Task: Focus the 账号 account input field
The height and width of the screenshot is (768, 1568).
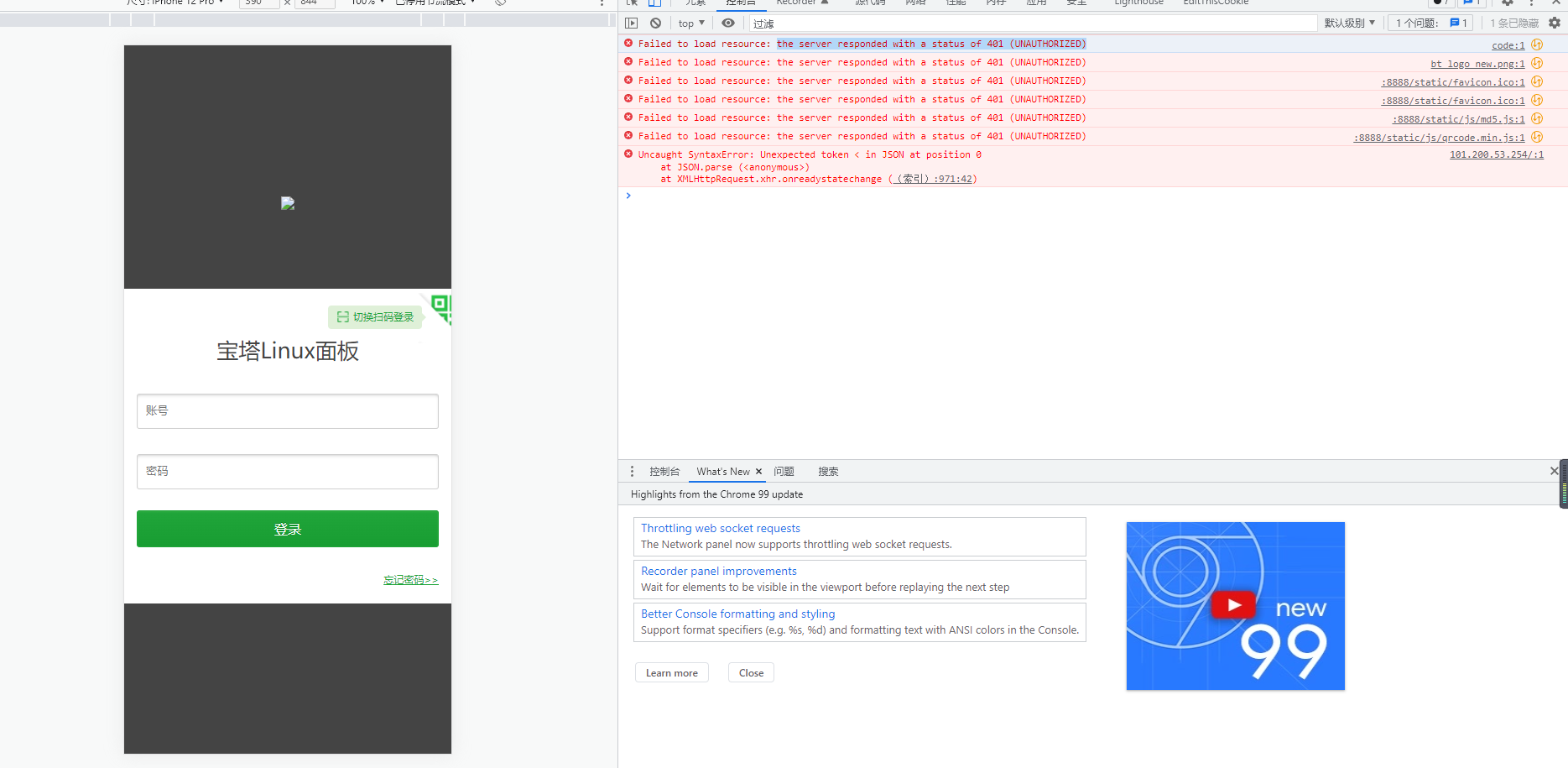Action: click(x=288, y=411)
